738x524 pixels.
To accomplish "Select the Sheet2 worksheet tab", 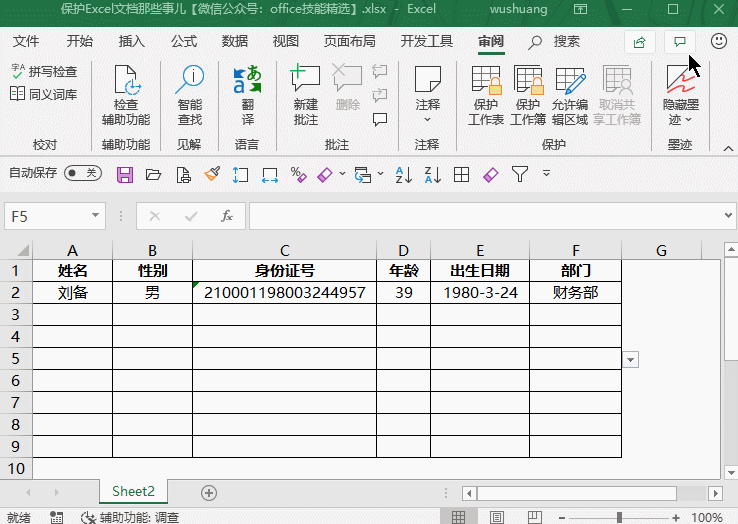I will click(x=133, y=491).
